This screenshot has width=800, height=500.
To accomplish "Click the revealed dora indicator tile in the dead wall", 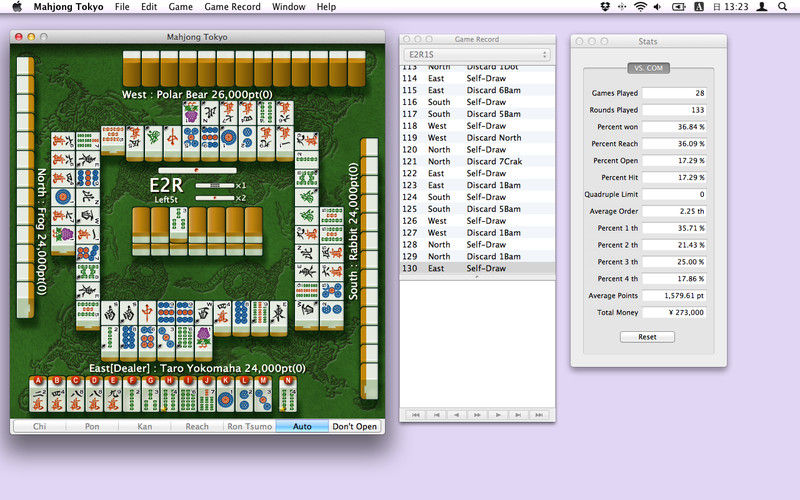I will click(x=179, y=223).
